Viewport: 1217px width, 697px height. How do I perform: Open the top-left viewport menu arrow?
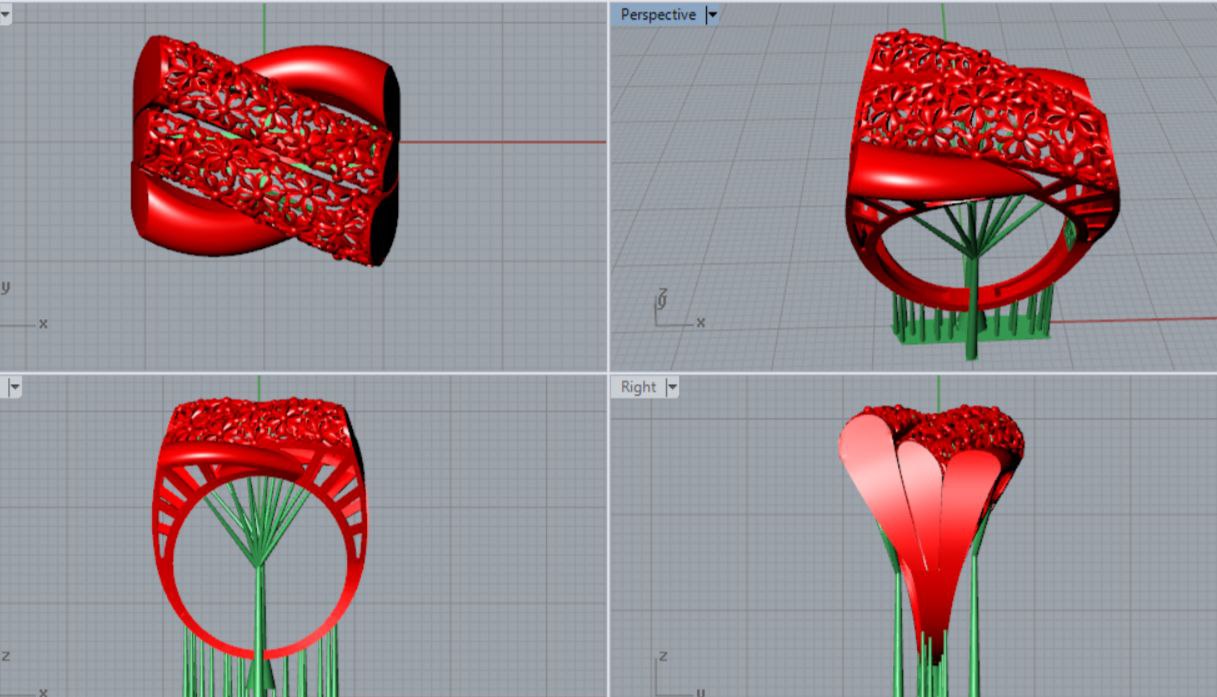(5, 15)
